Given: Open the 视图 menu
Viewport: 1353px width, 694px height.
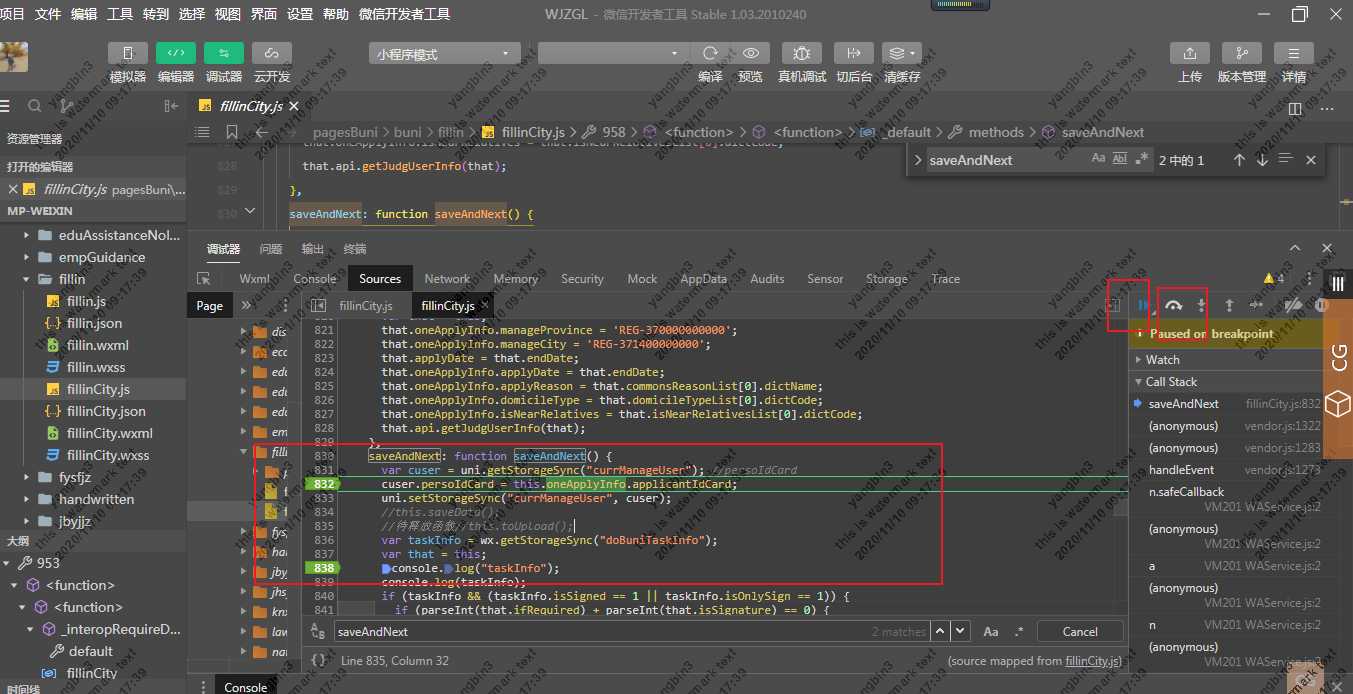Looking at the screenshot, I should (228, 14).
